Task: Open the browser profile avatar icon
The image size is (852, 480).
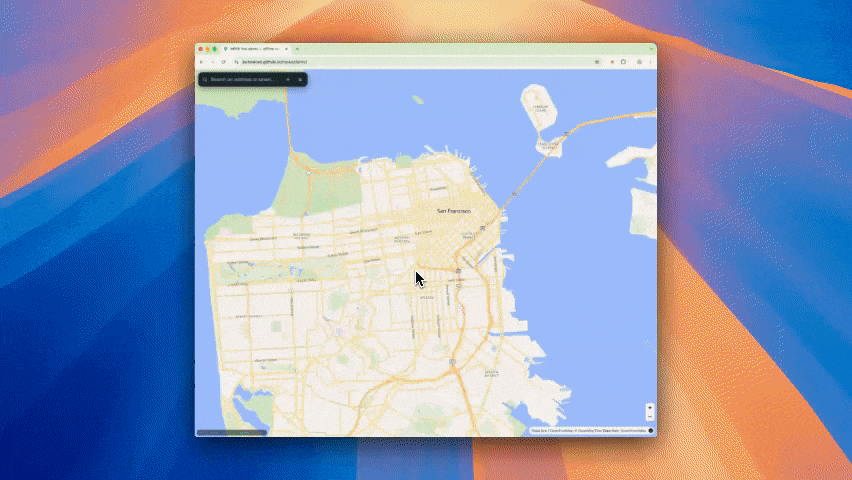Action: point(640,62)
